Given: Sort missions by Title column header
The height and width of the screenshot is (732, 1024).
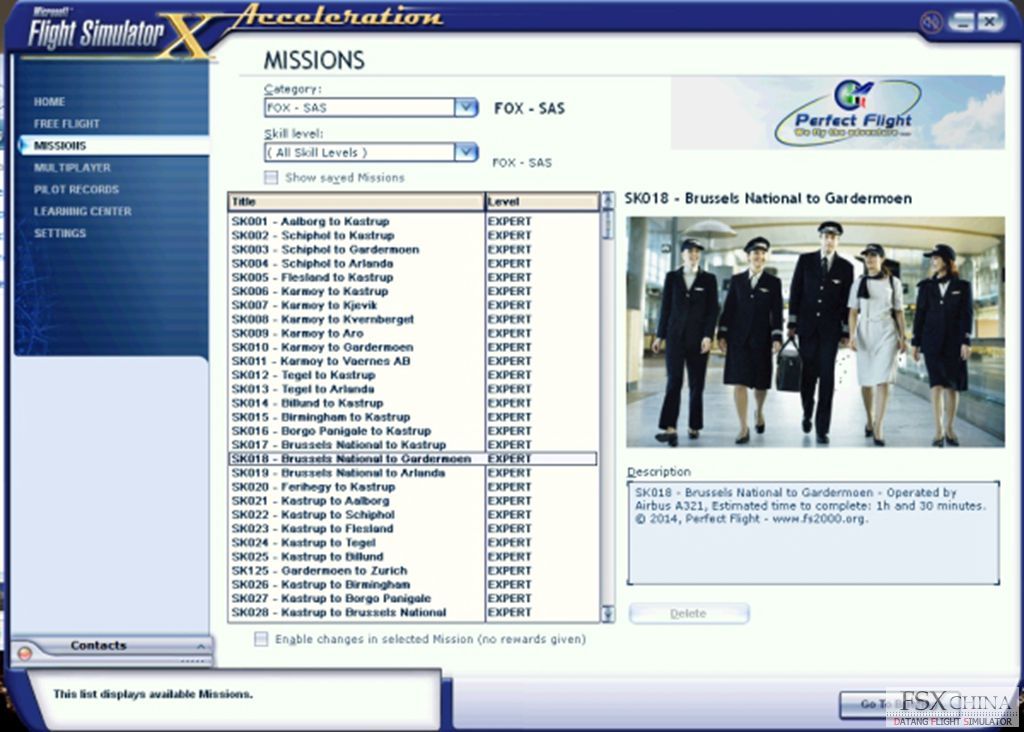Looking at the screenshot, I should tap(356, 202).
